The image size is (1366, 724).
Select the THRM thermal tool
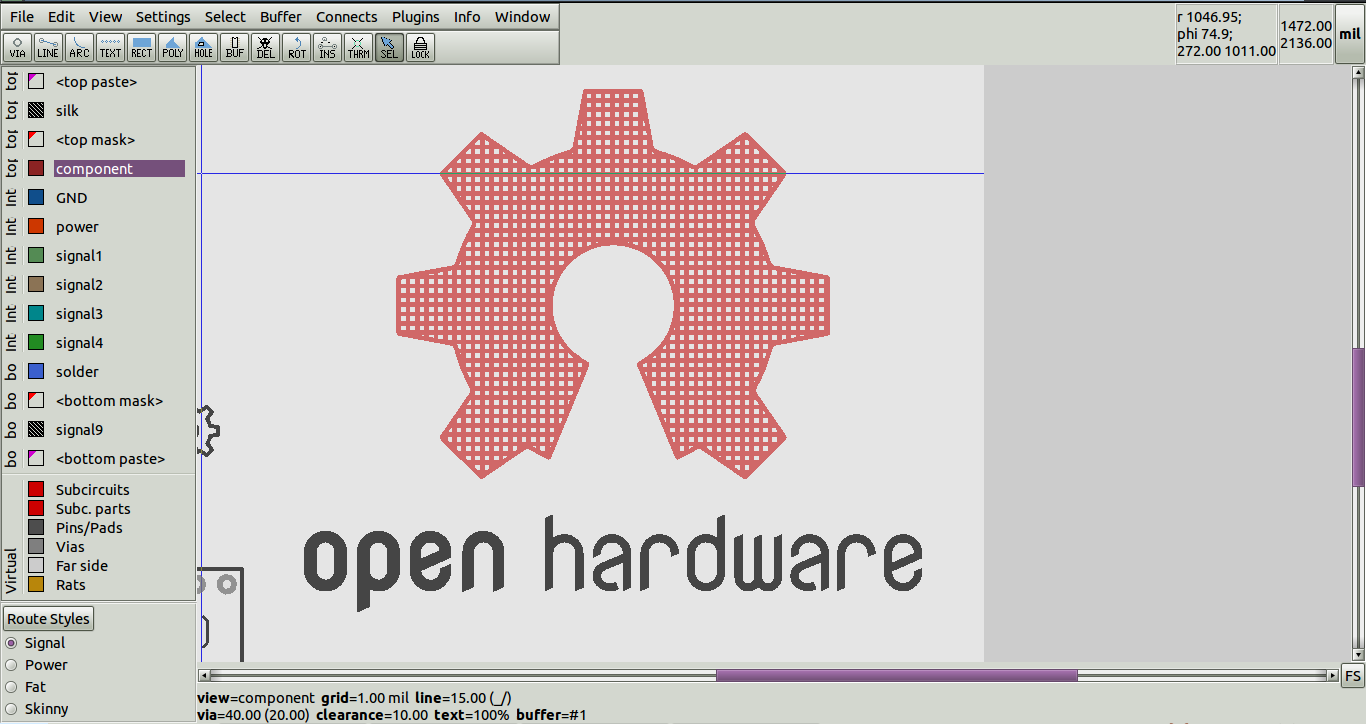(358, 46)
